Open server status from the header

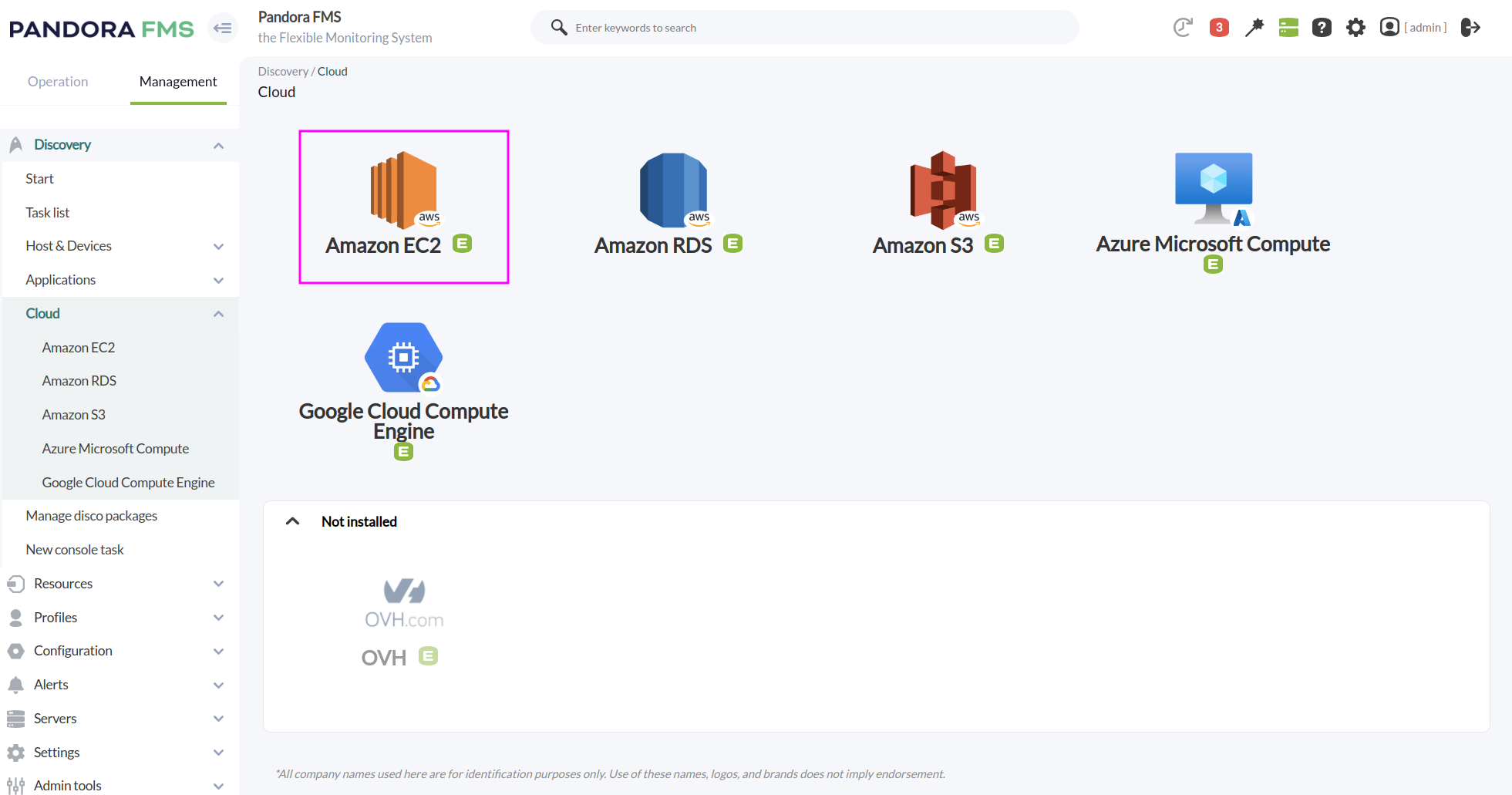1288,27
